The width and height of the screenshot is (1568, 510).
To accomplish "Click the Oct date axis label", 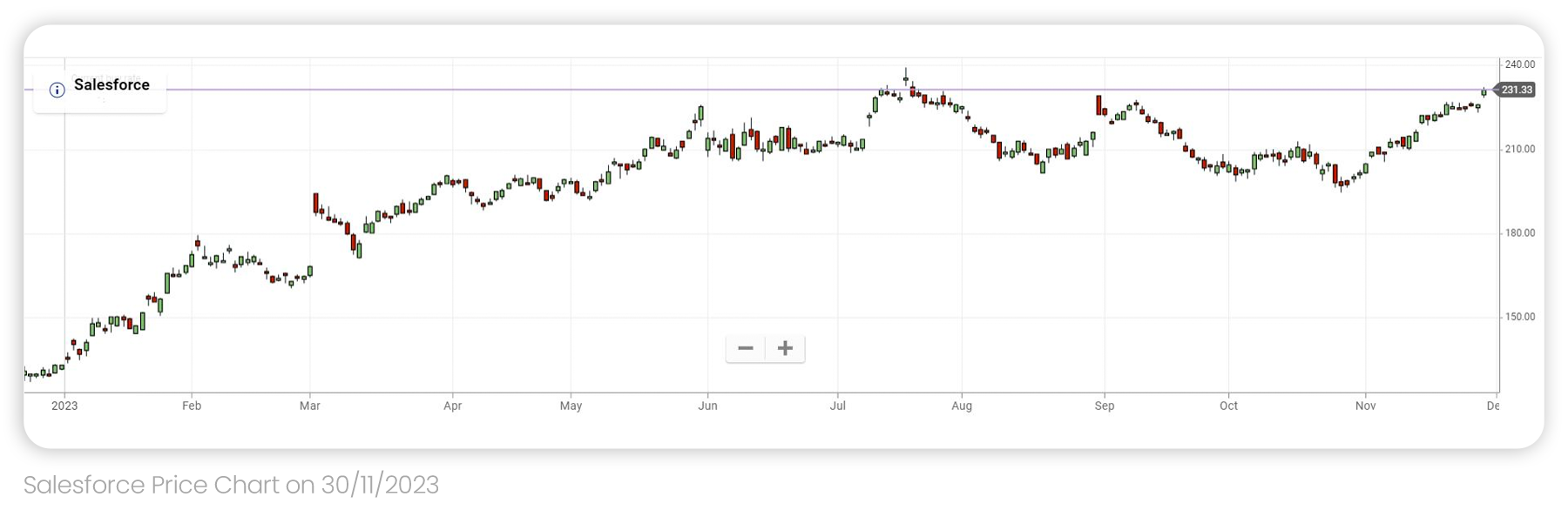I will coord(1228,406).
